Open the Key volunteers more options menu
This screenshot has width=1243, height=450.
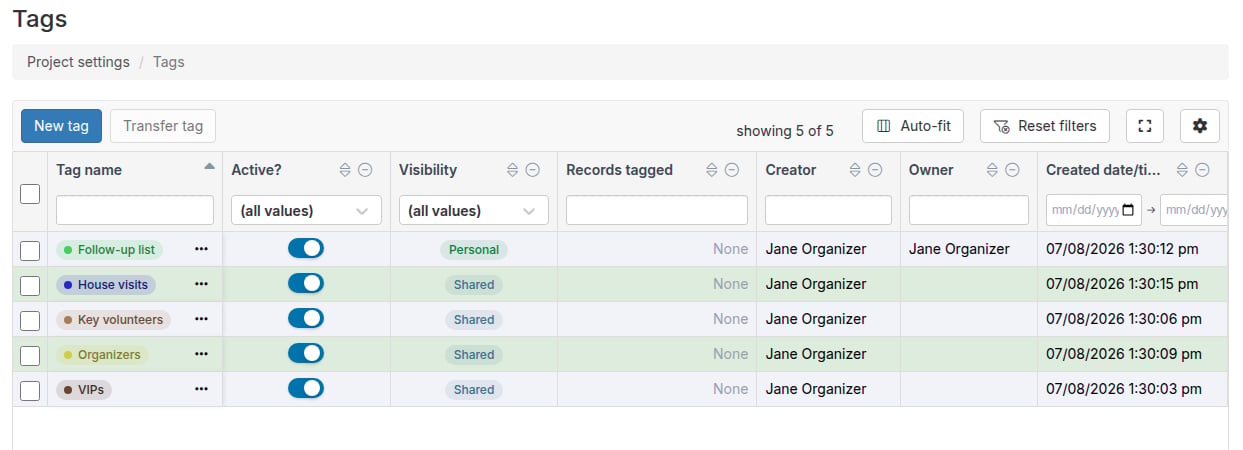(202, 319)
